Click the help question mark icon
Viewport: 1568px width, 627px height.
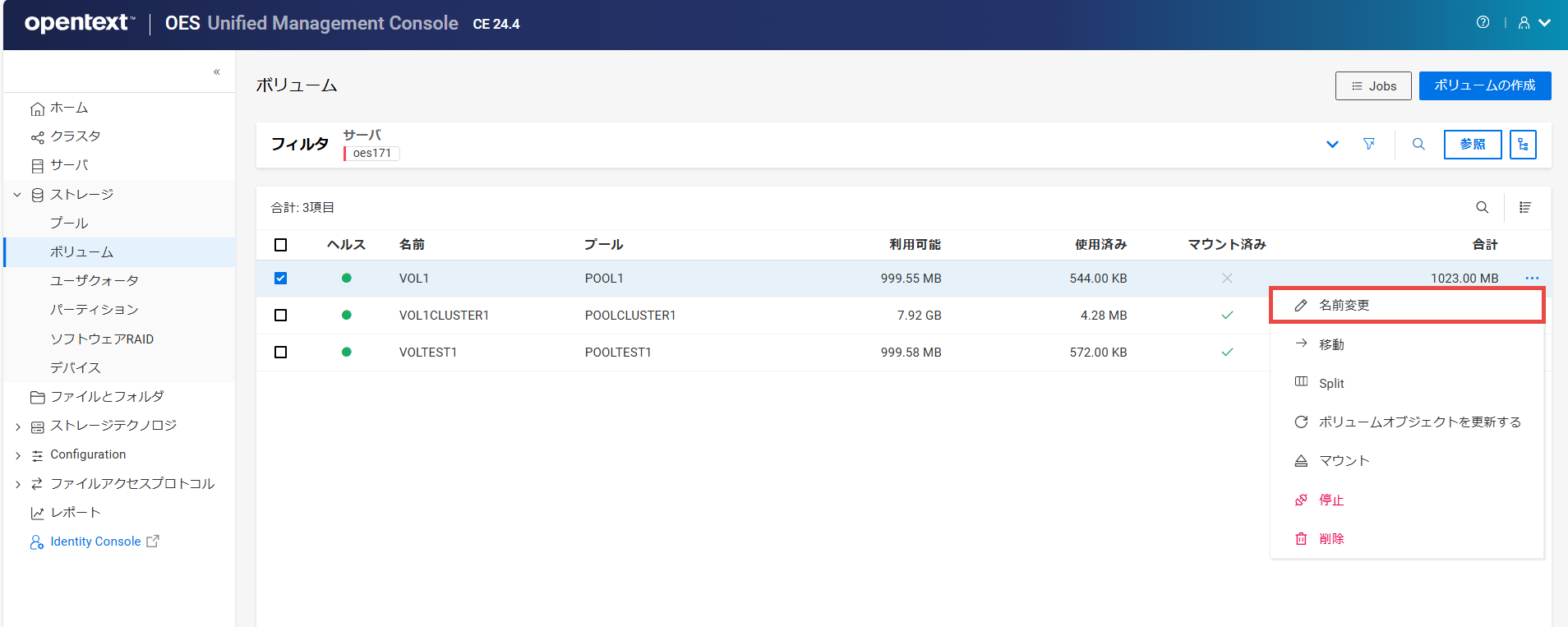(1483, 23)
